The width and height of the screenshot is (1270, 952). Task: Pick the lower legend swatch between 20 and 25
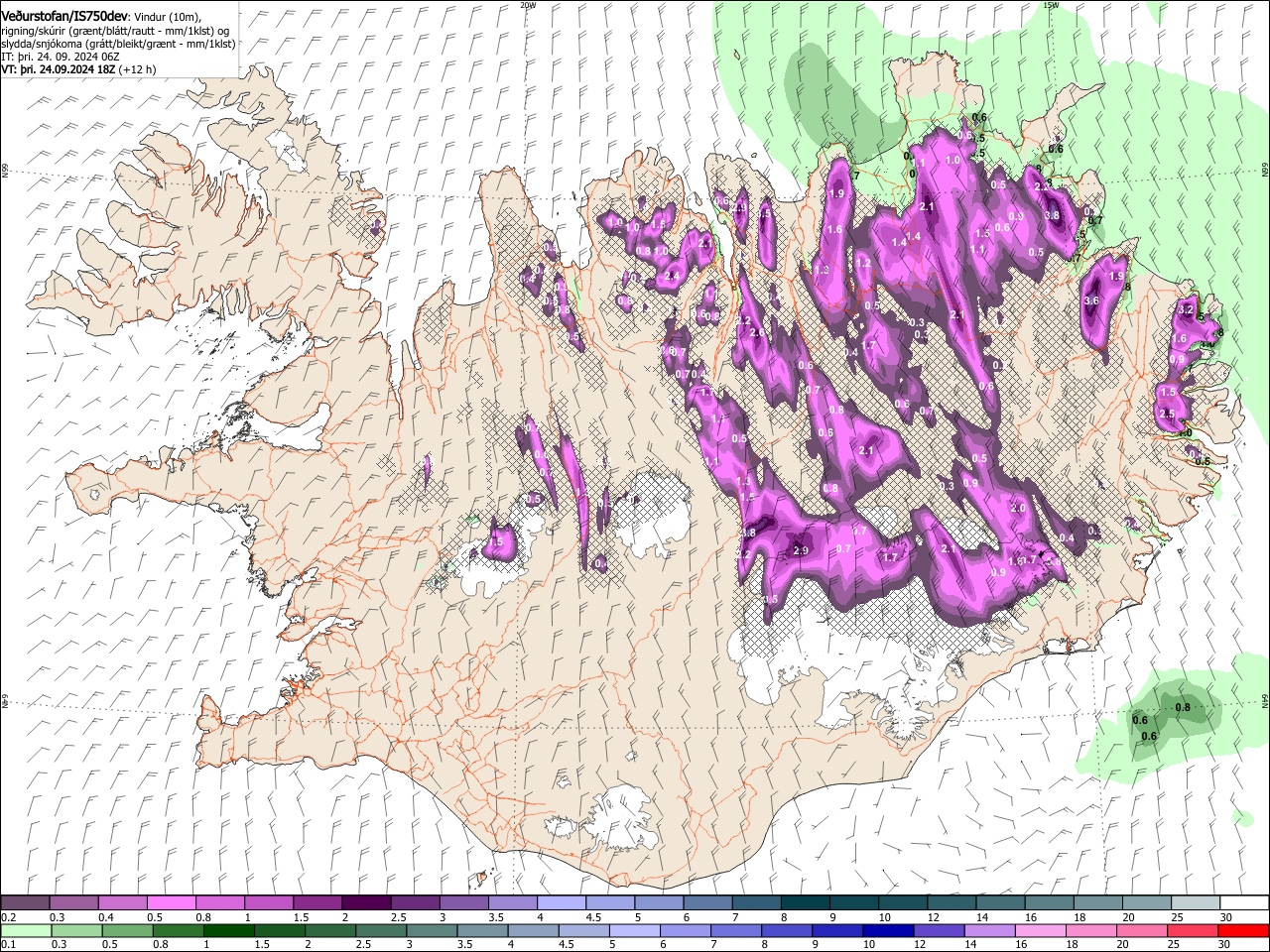pos(1142,930)
